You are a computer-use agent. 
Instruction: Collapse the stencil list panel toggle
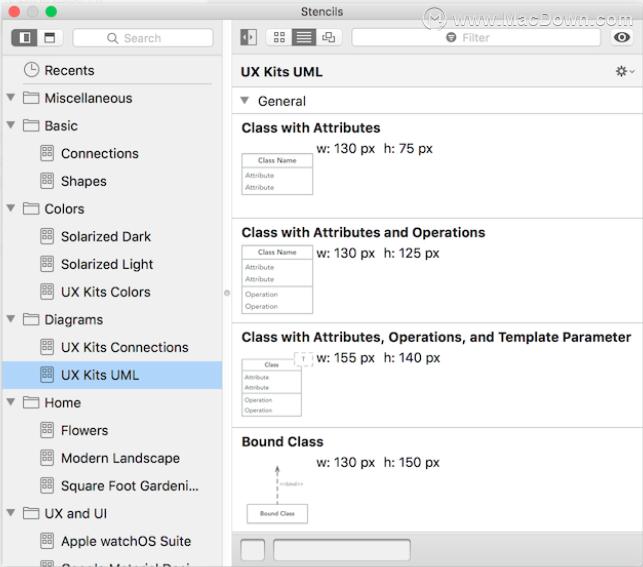coord(249,37)
